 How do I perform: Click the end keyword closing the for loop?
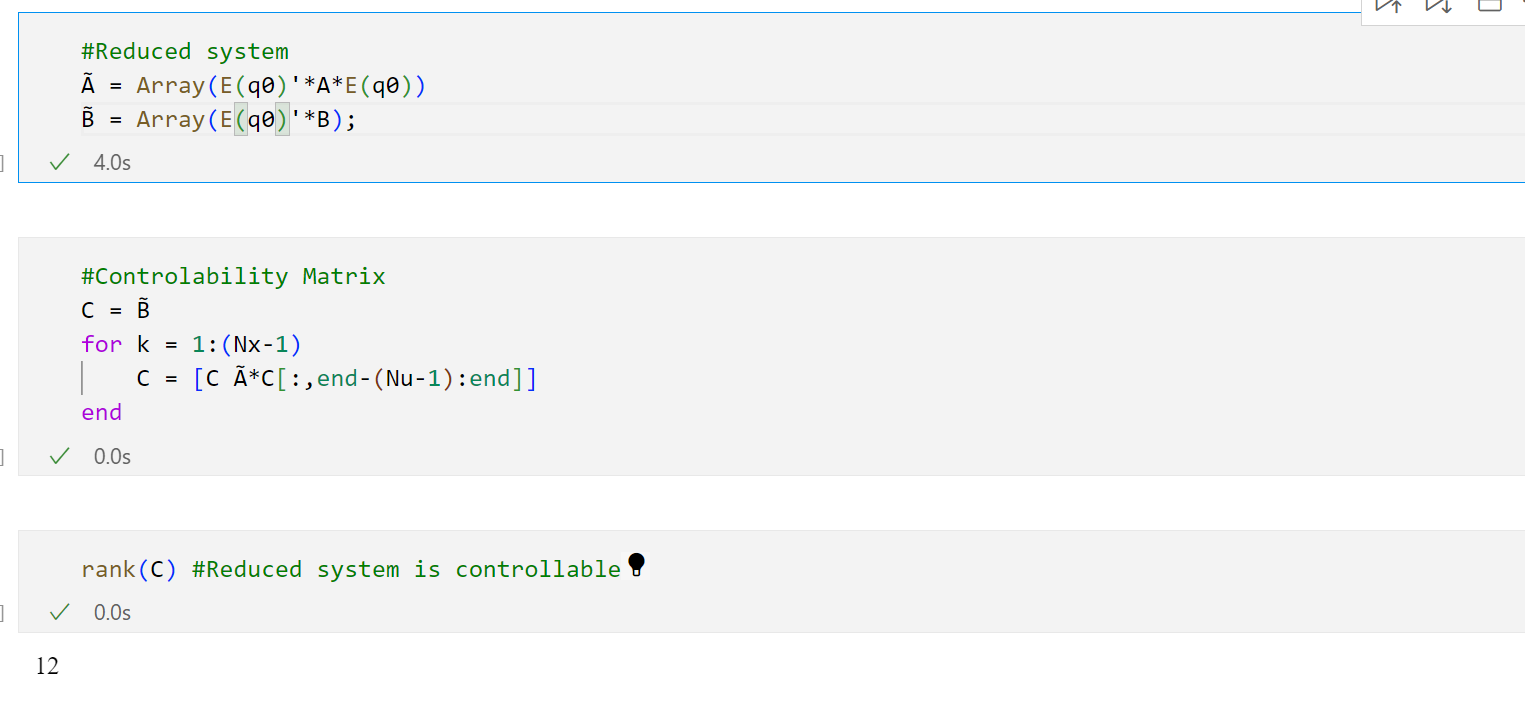click(x=102, y=413)
